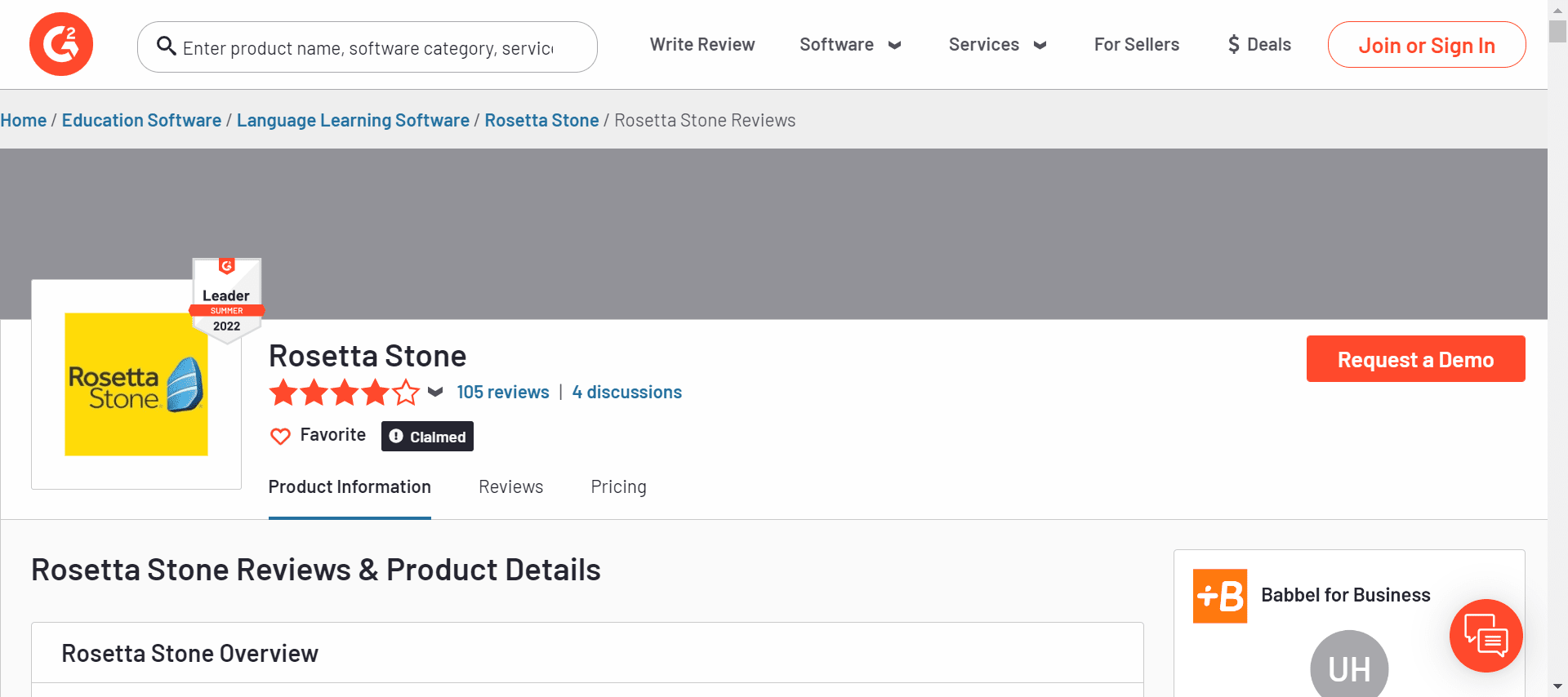This screenshot has height=697, width=1568.
Task: Click into the product search field
Action: 368,48
